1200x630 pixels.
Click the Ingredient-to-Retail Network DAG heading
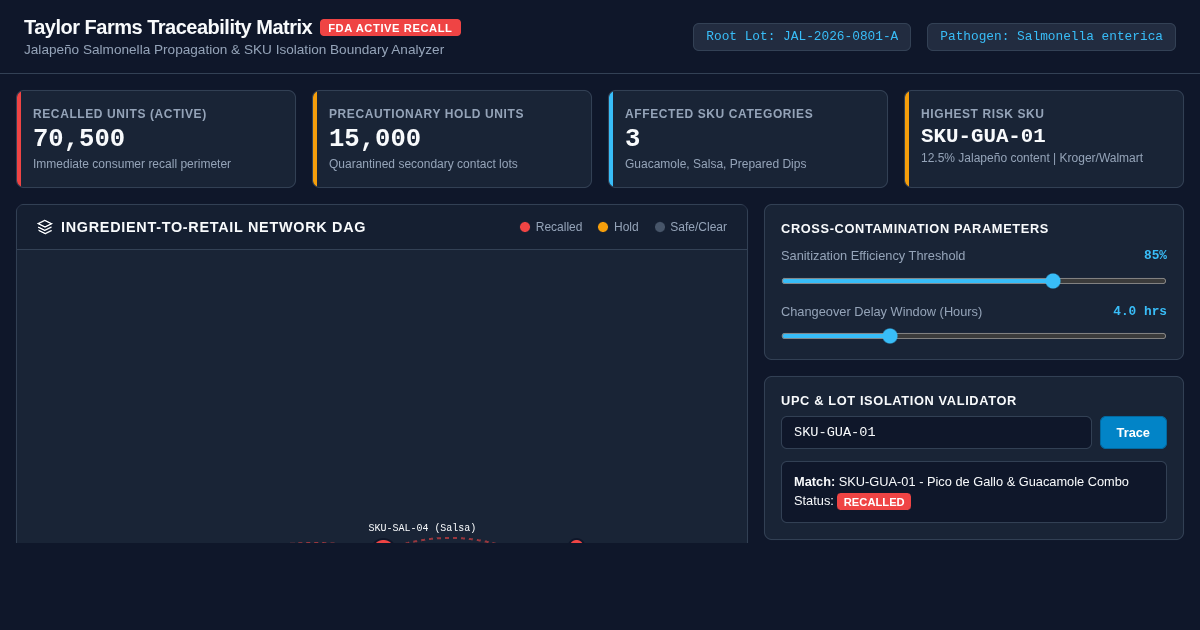[213, 227]
